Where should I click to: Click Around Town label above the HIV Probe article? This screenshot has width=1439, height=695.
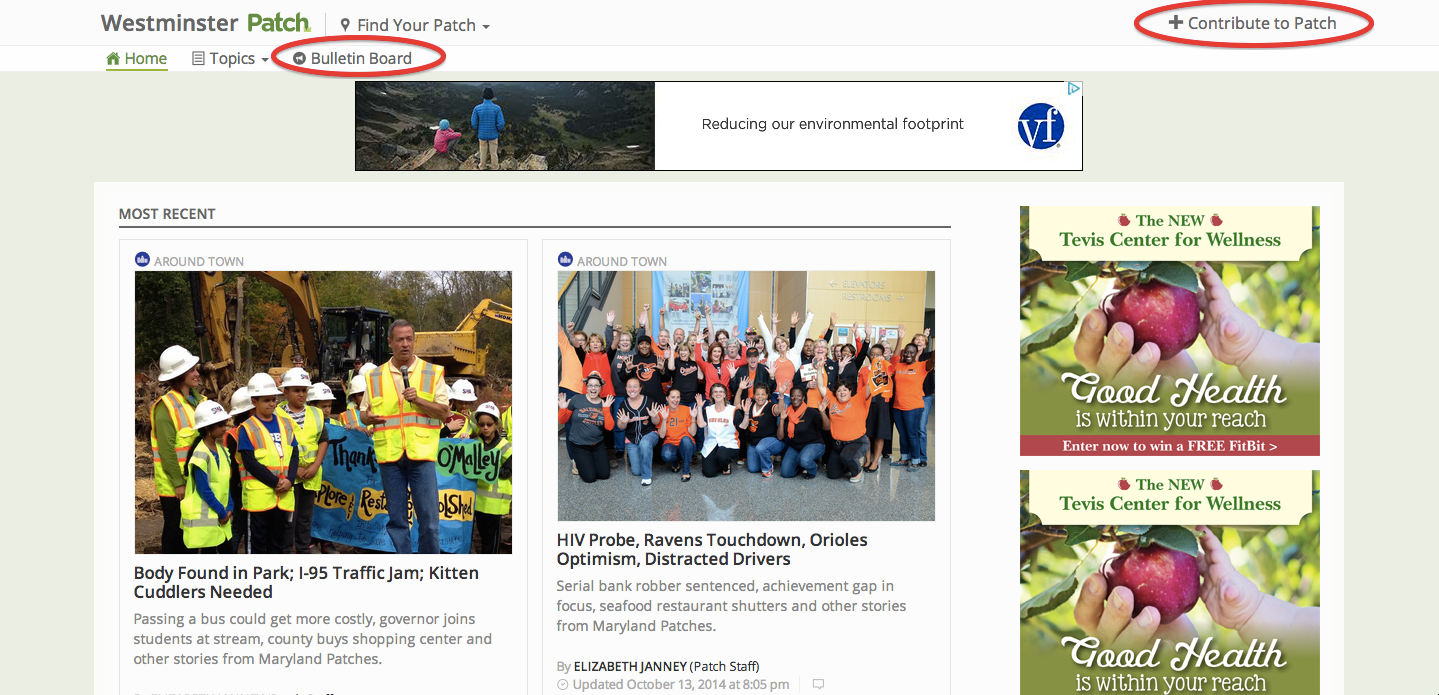(x=621, y=261)
